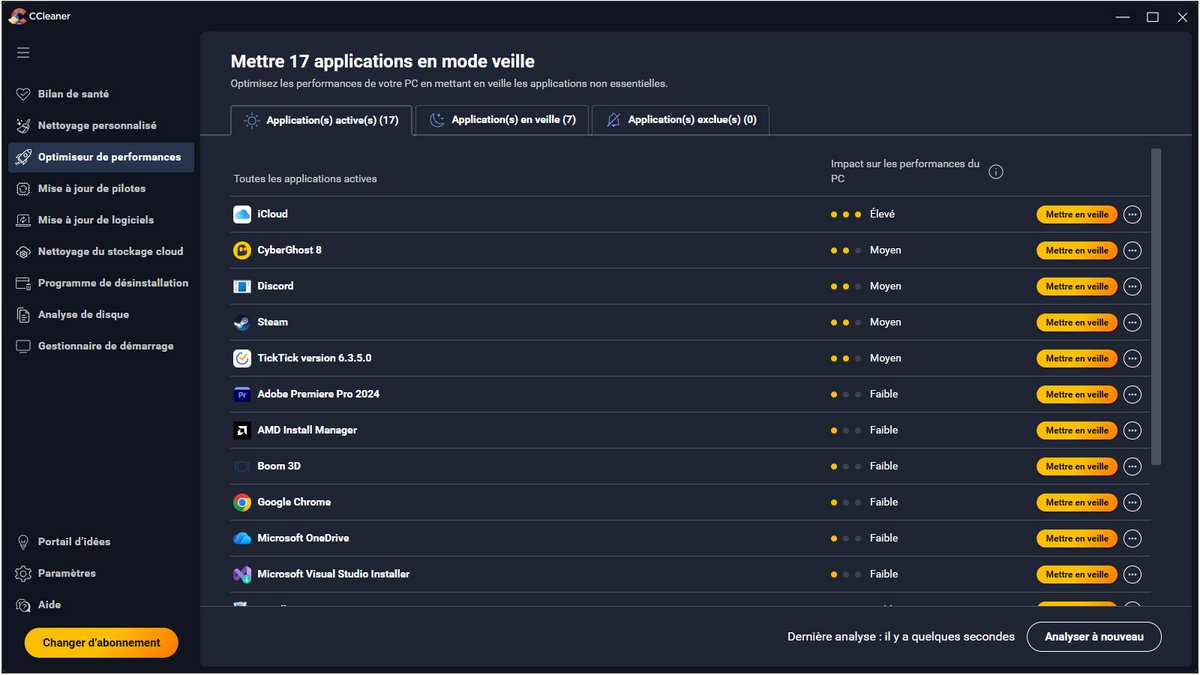Click the Microsoft OneDrive cloud icon
1200x675 pixels.
coord(242,538)
